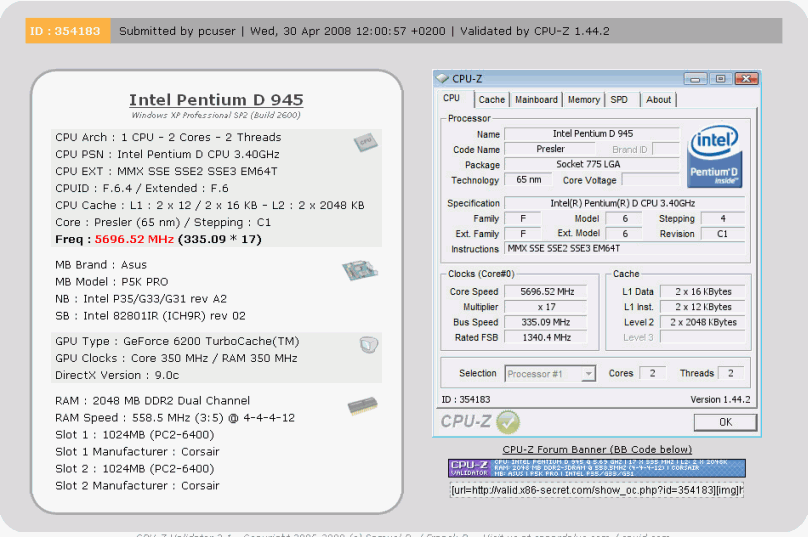Maximize the CPU-Z window

click(x=720, y=79)
